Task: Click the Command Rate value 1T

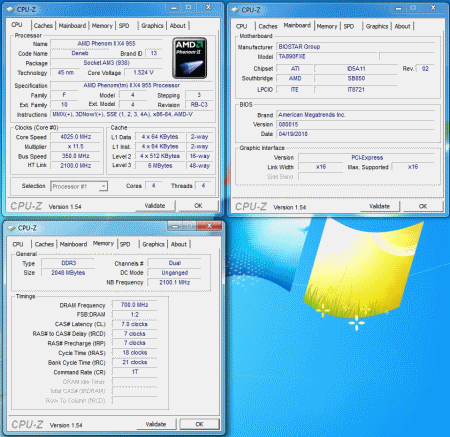Action: tap(135, 372)
